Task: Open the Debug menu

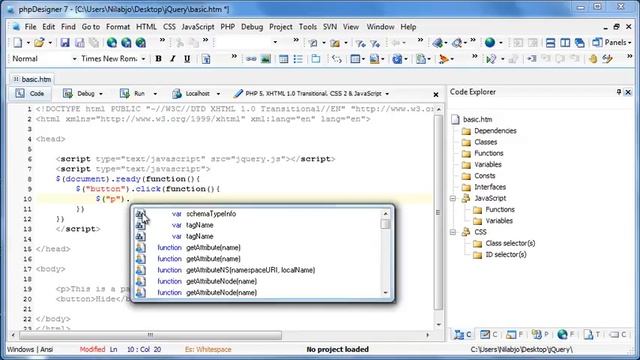Action: tap(252, 27)
